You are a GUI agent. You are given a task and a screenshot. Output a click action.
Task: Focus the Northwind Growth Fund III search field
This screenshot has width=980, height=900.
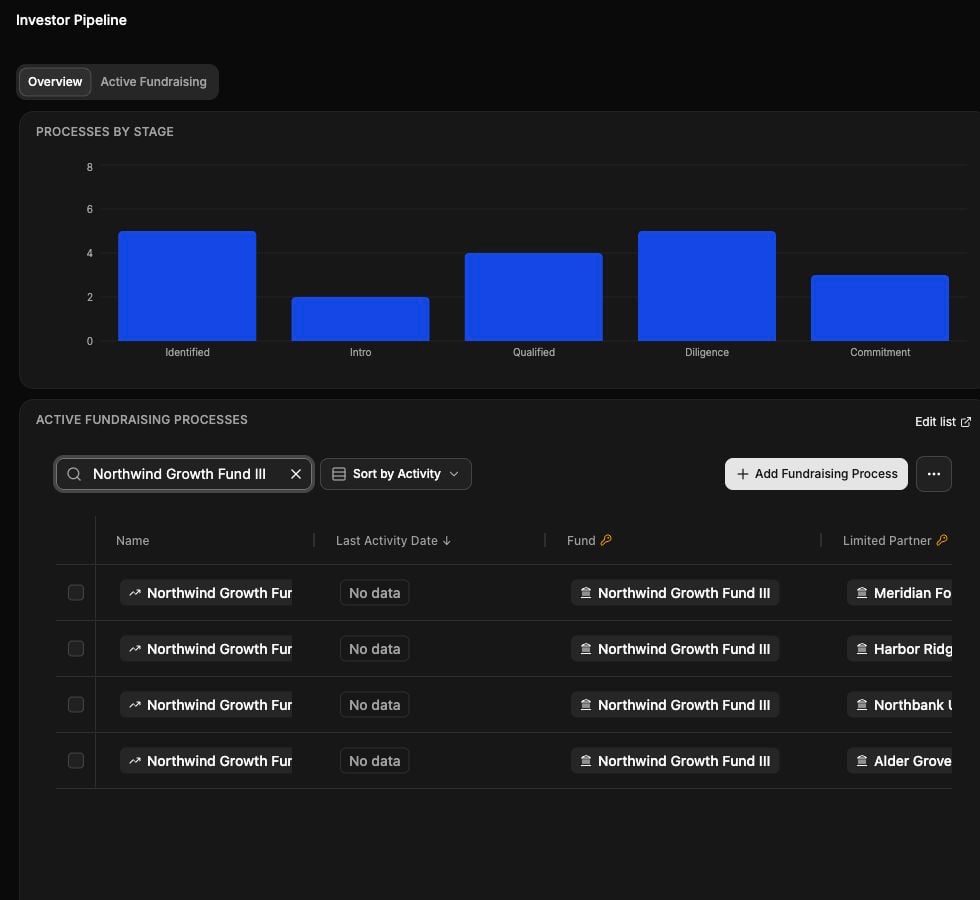click(x=184, y=474)
